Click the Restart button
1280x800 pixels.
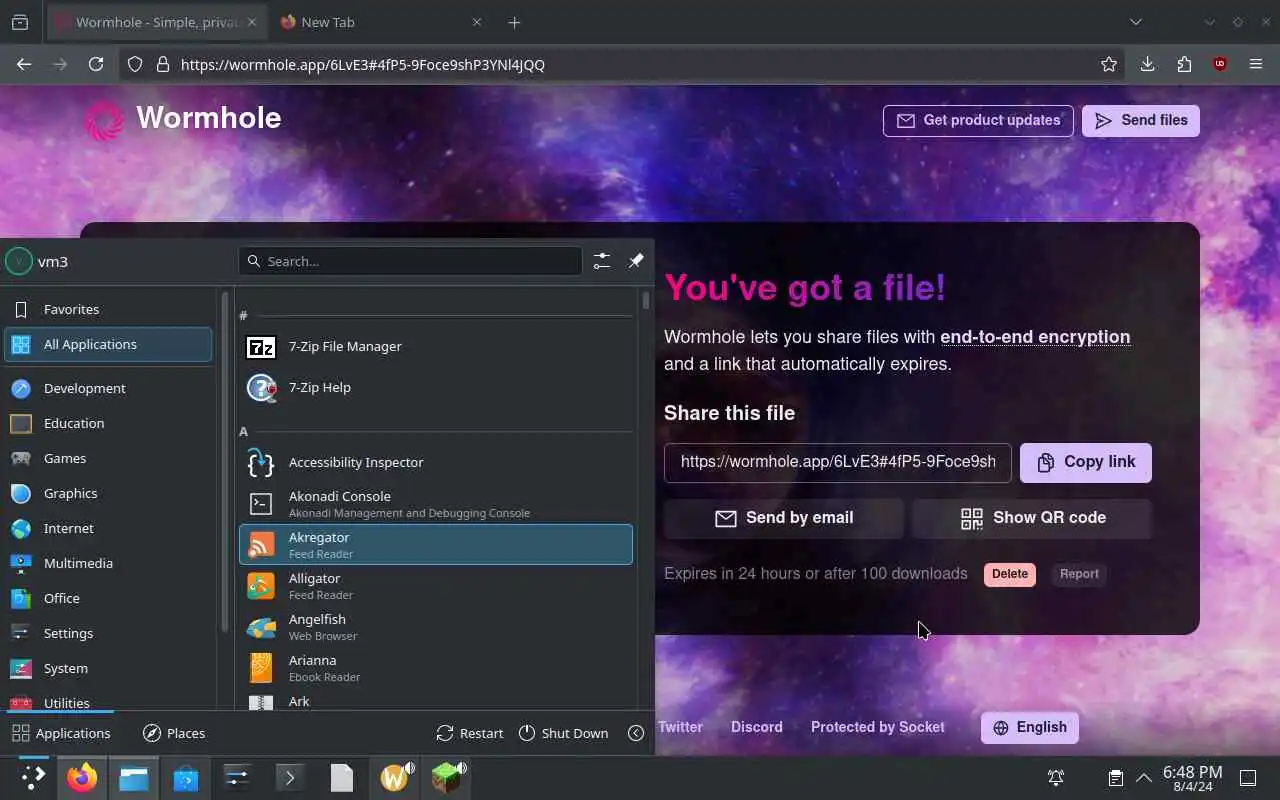470,733
